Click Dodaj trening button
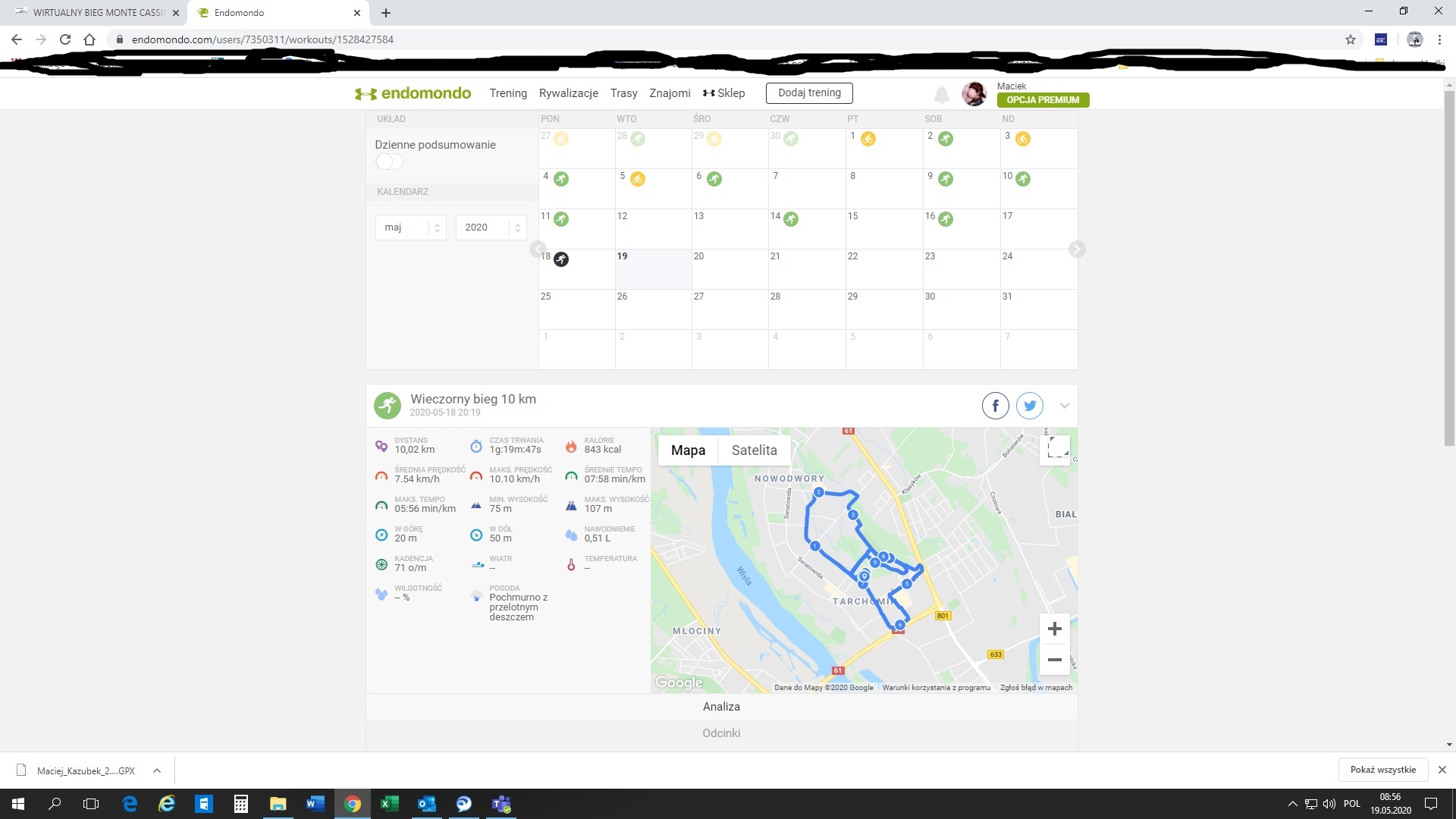Image resolution: width=1456 pixels, height=819 pixels. (x=809, y=93)
